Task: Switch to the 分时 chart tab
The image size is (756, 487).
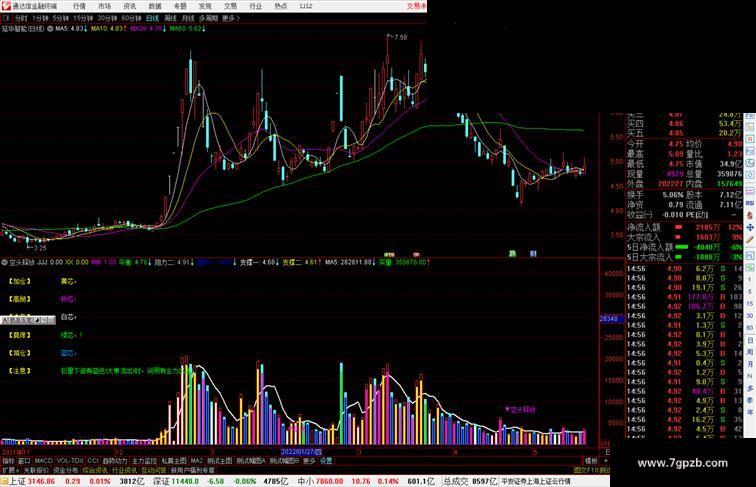Action: [21, 18]
